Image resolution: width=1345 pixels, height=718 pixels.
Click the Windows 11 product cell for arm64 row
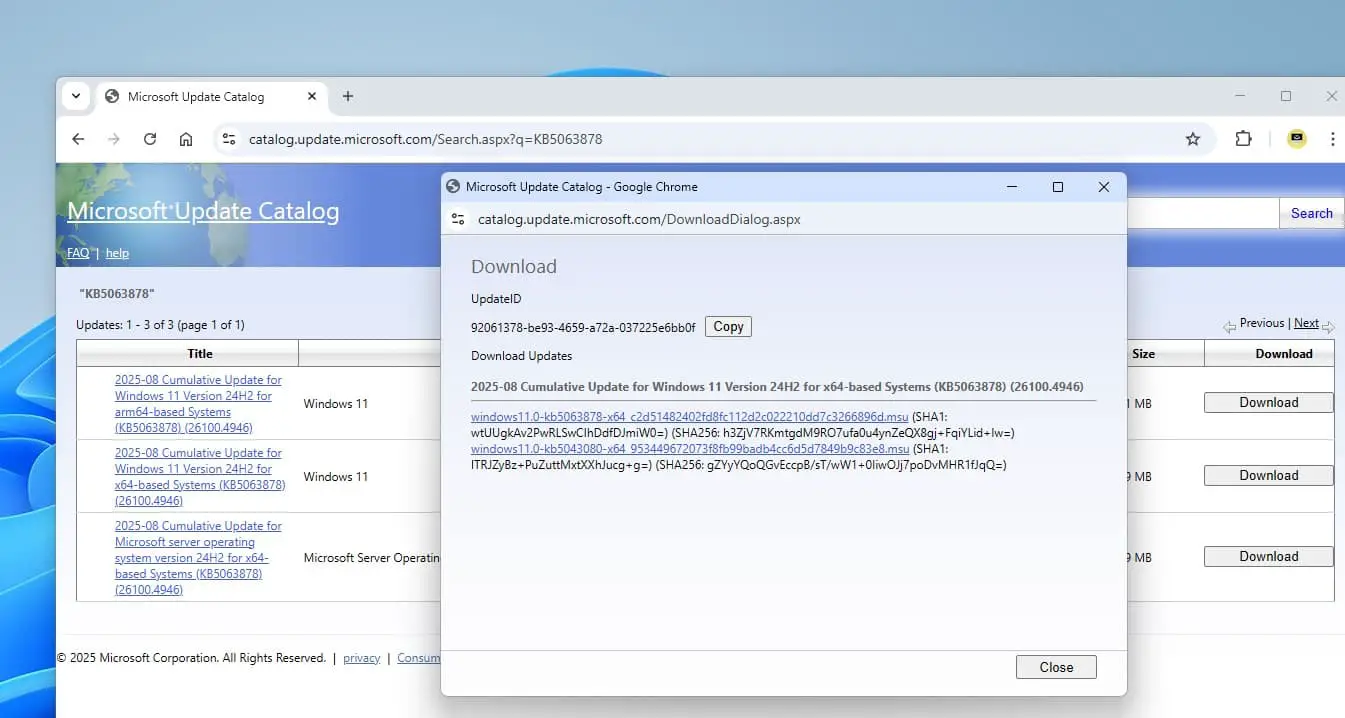point(335,404)
